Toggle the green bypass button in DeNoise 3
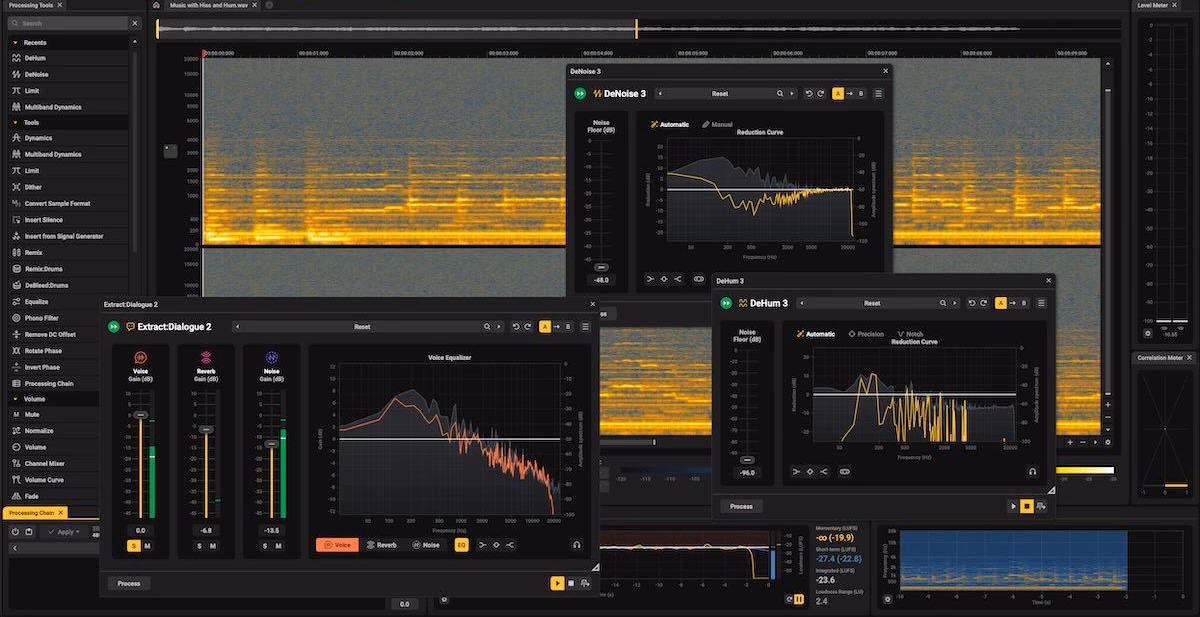 pyautogui.click(x=580, y=93)
